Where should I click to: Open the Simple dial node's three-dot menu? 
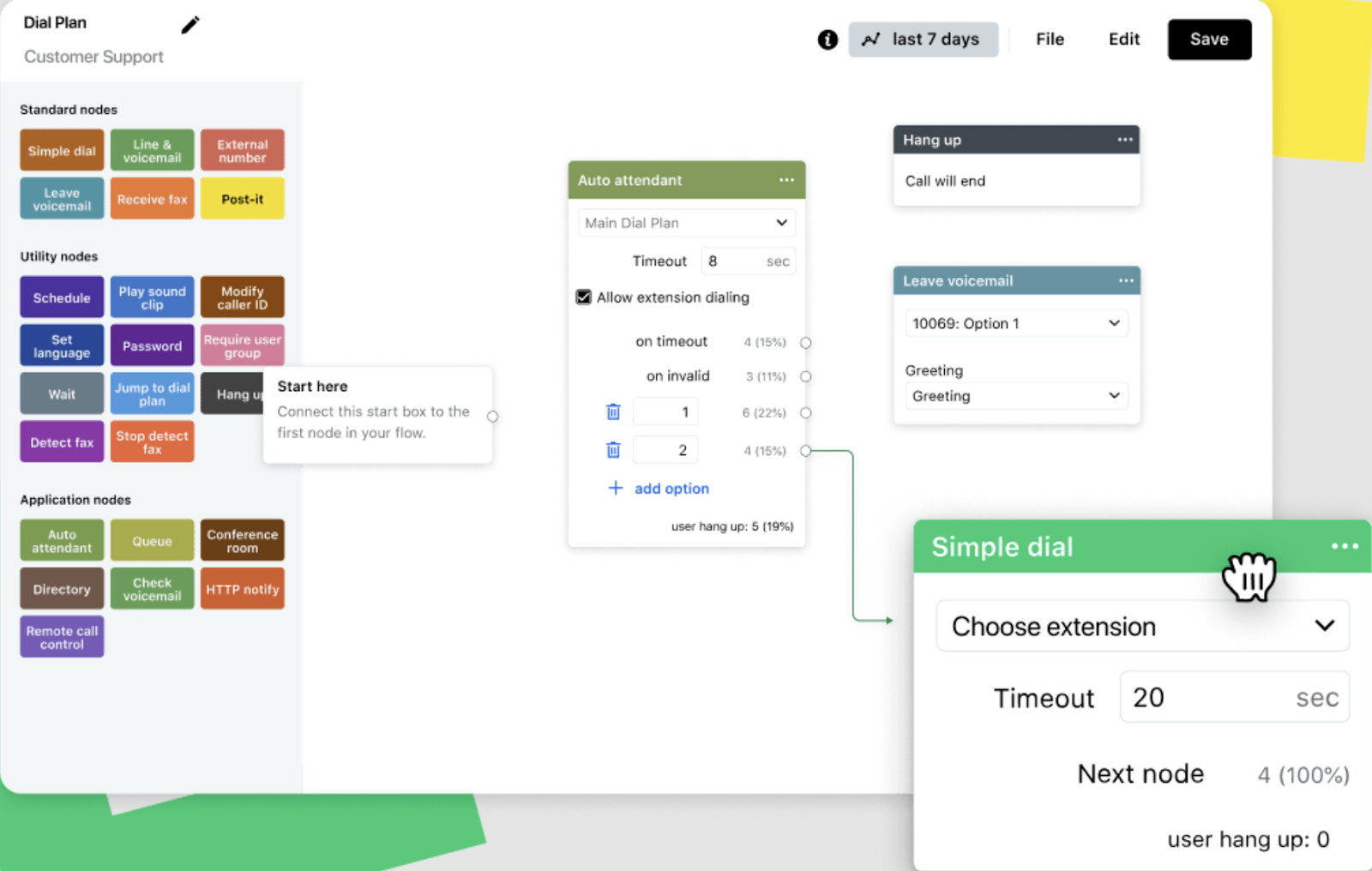1344,546
